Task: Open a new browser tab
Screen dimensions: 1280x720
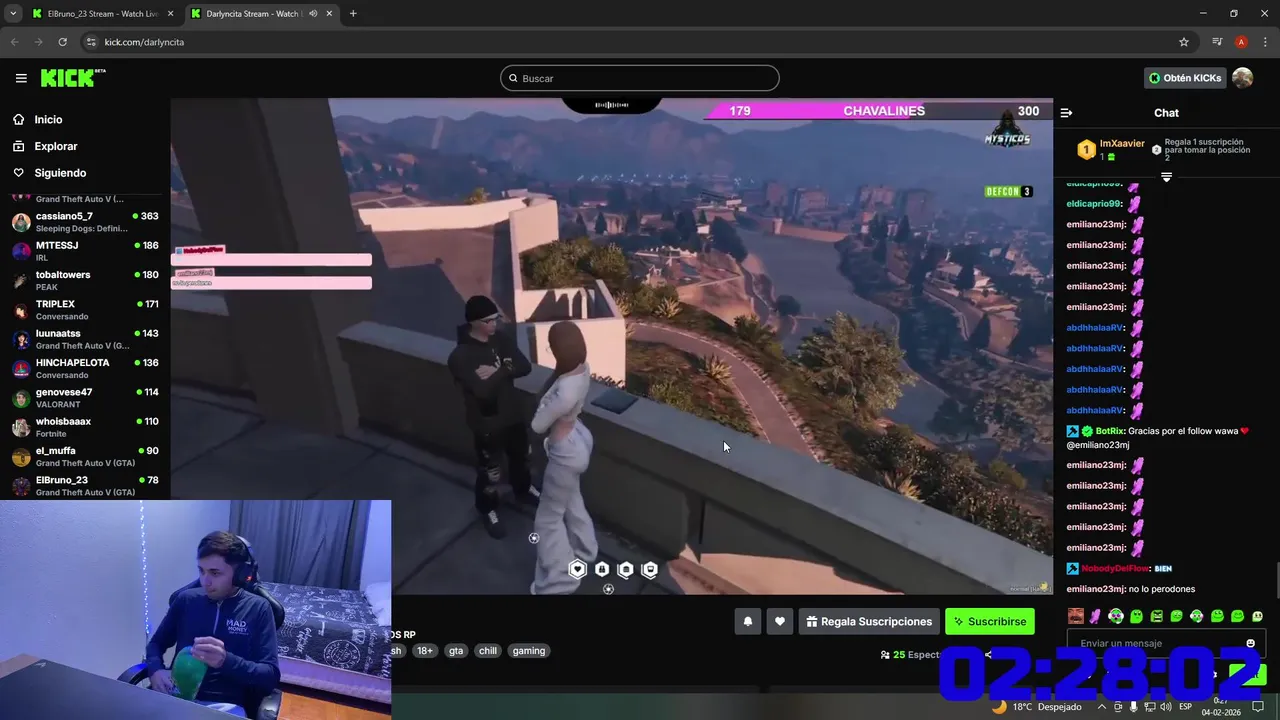Action: (x=353, y=14)
